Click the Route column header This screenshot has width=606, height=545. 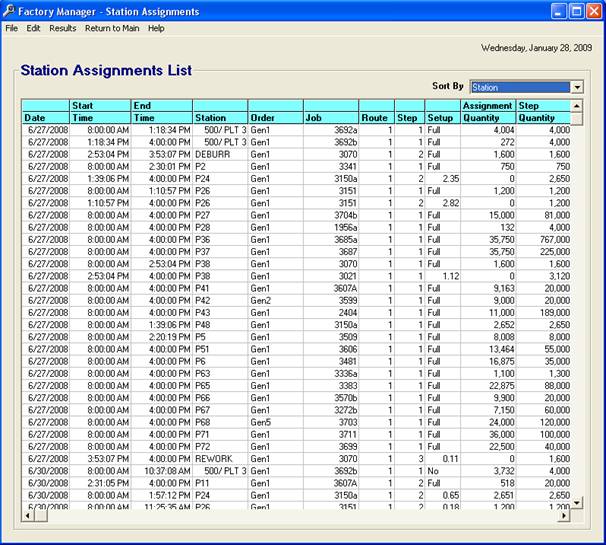[x=377, y=112]
